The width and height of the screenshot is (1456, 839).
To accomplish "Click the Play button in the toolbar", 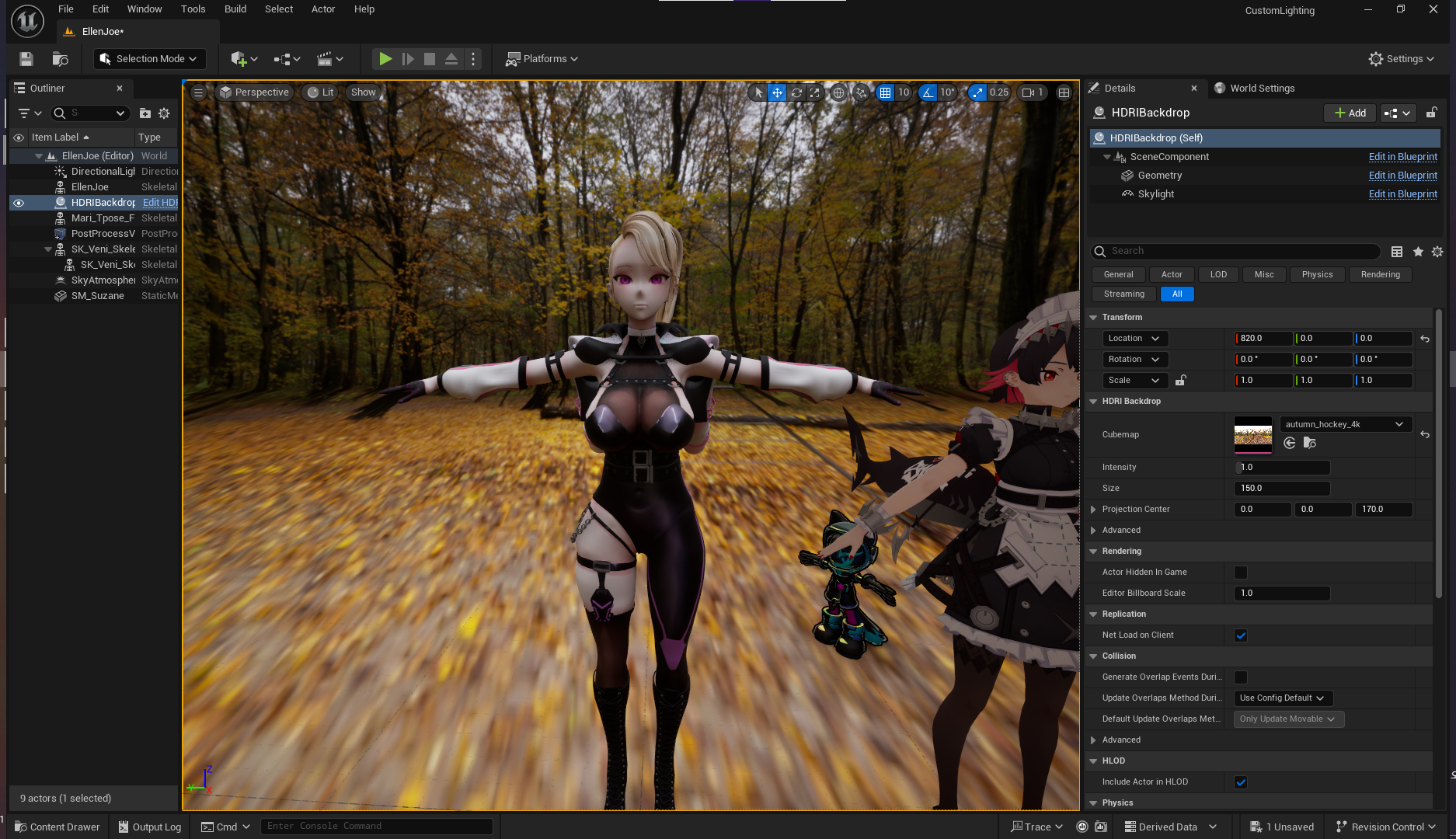I will [385, 59].
